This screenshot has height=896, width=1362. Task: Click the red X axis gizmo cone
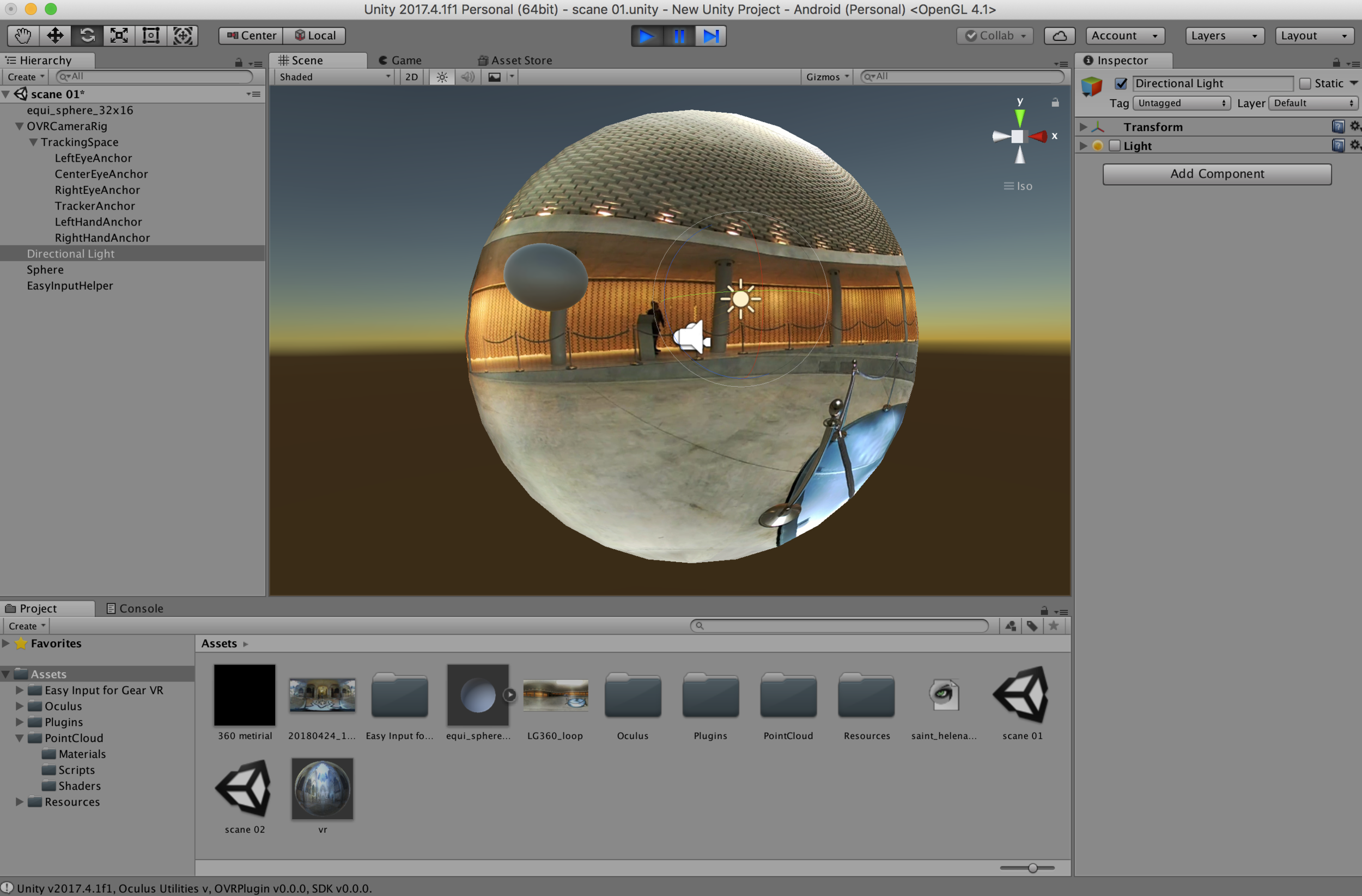click(1038, 136)
